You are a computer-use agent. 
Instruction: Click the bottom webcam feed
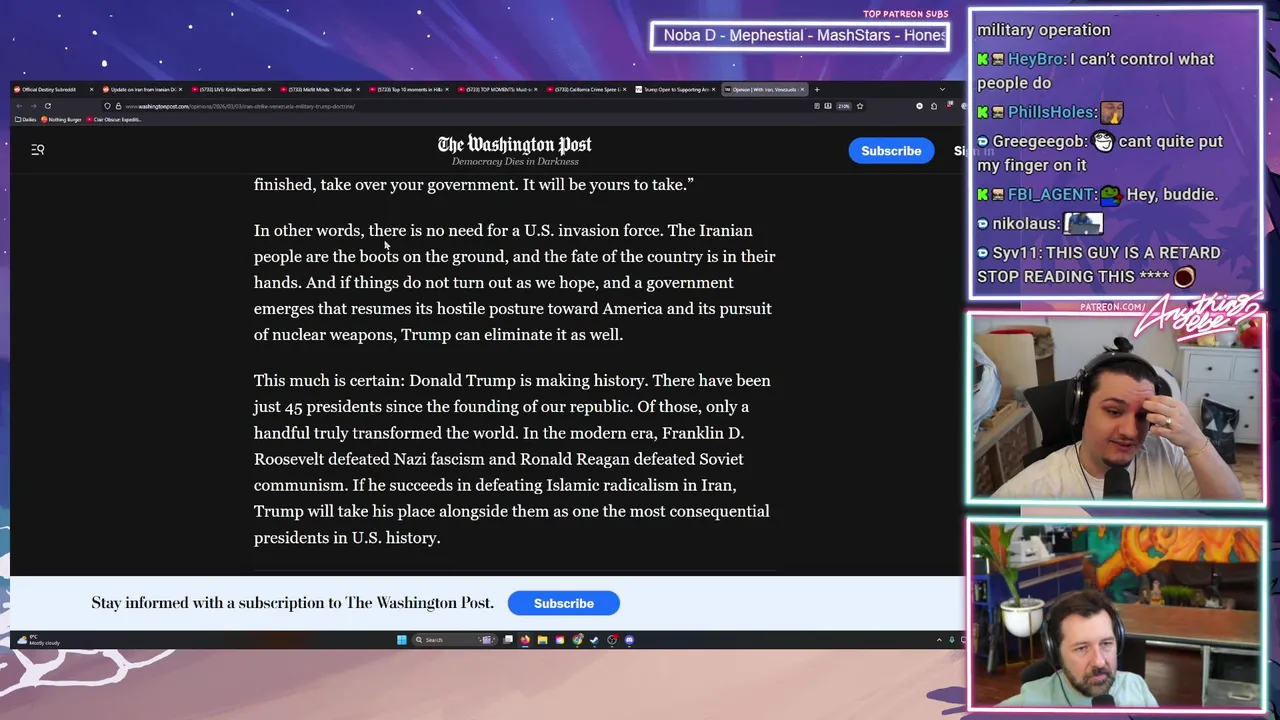coord(1116,615)
